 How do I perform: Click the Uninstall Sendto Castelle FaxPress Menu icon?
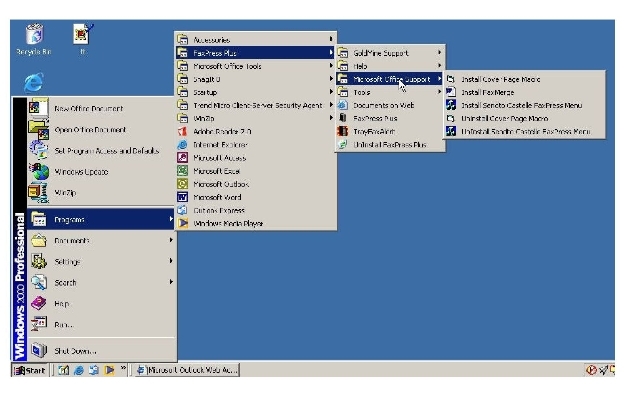(451, 131)
